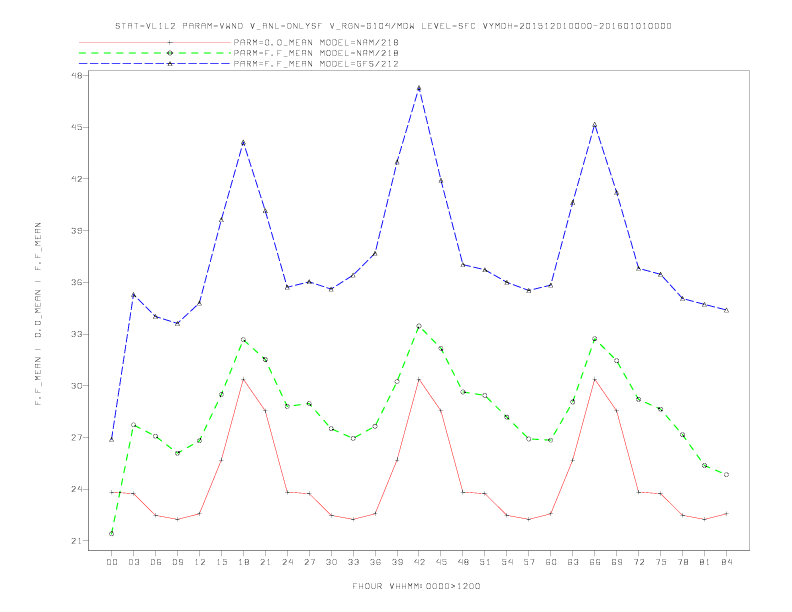The width and height of the screenshot is (792, 612).
Task: Click the x-axis tick label 42
Action: click(419, 562)
